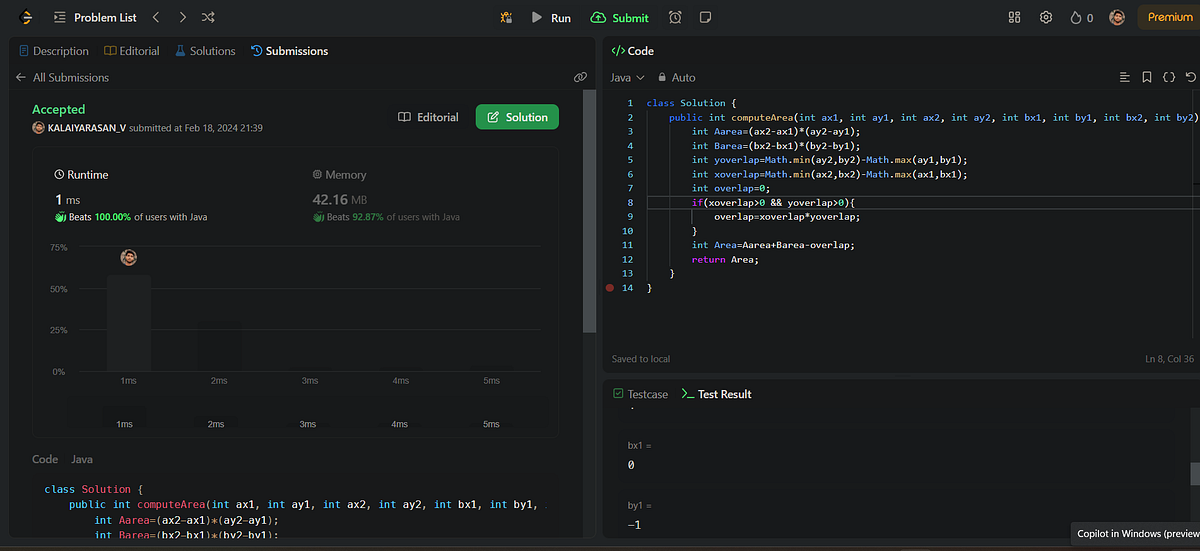The width and height of the screenshot is (1200, 551).
Task: Open the debugger icon beside Run
Action: [506, 17]
